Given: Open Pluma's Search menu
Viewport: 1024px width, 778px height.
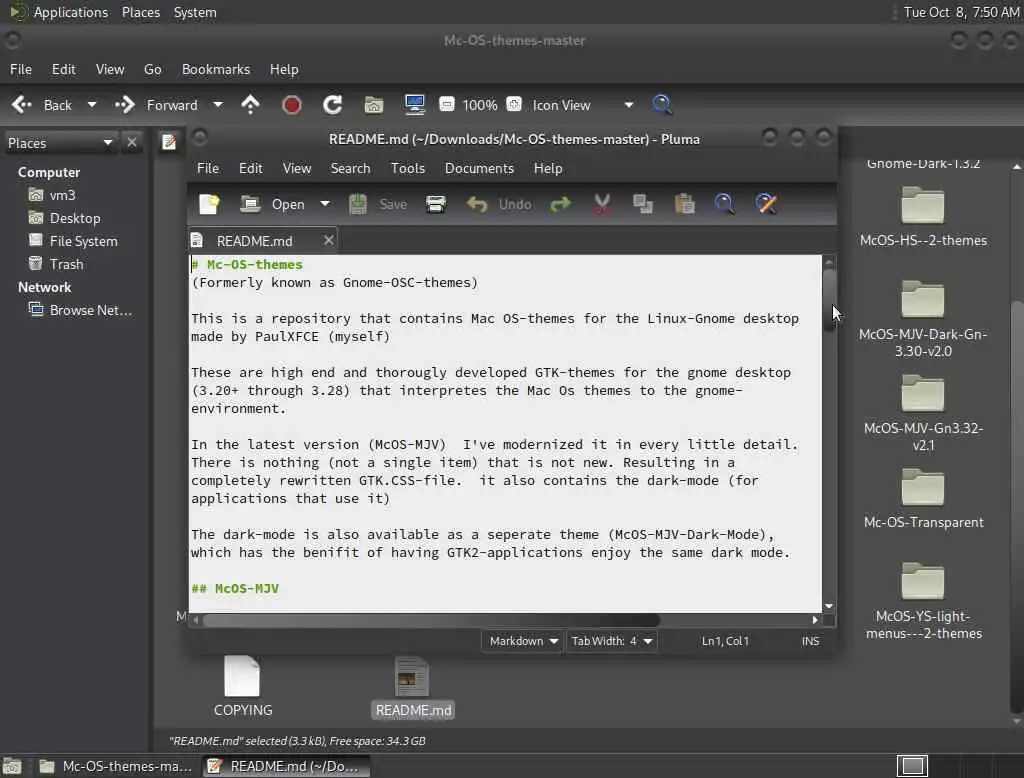Looking at the screenshot, I should coord(350,169).
